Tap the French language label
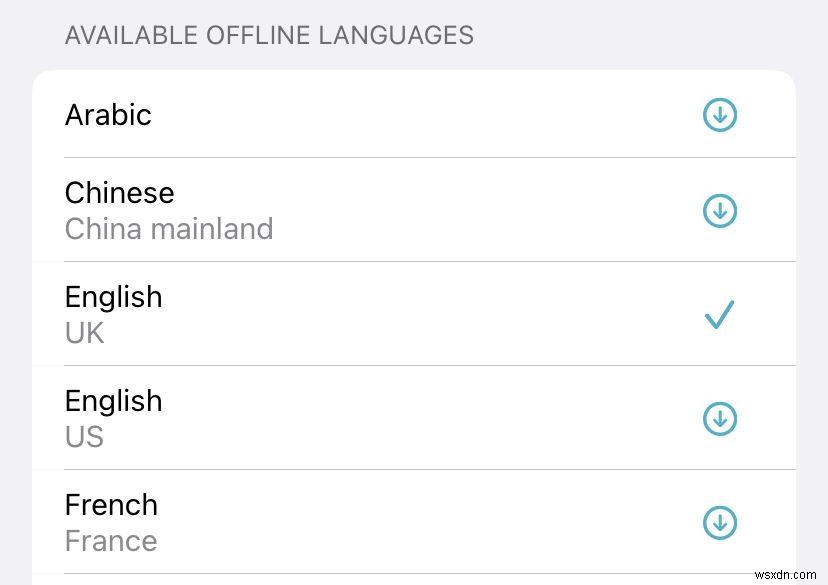828x585 pixels. [111, 505]
